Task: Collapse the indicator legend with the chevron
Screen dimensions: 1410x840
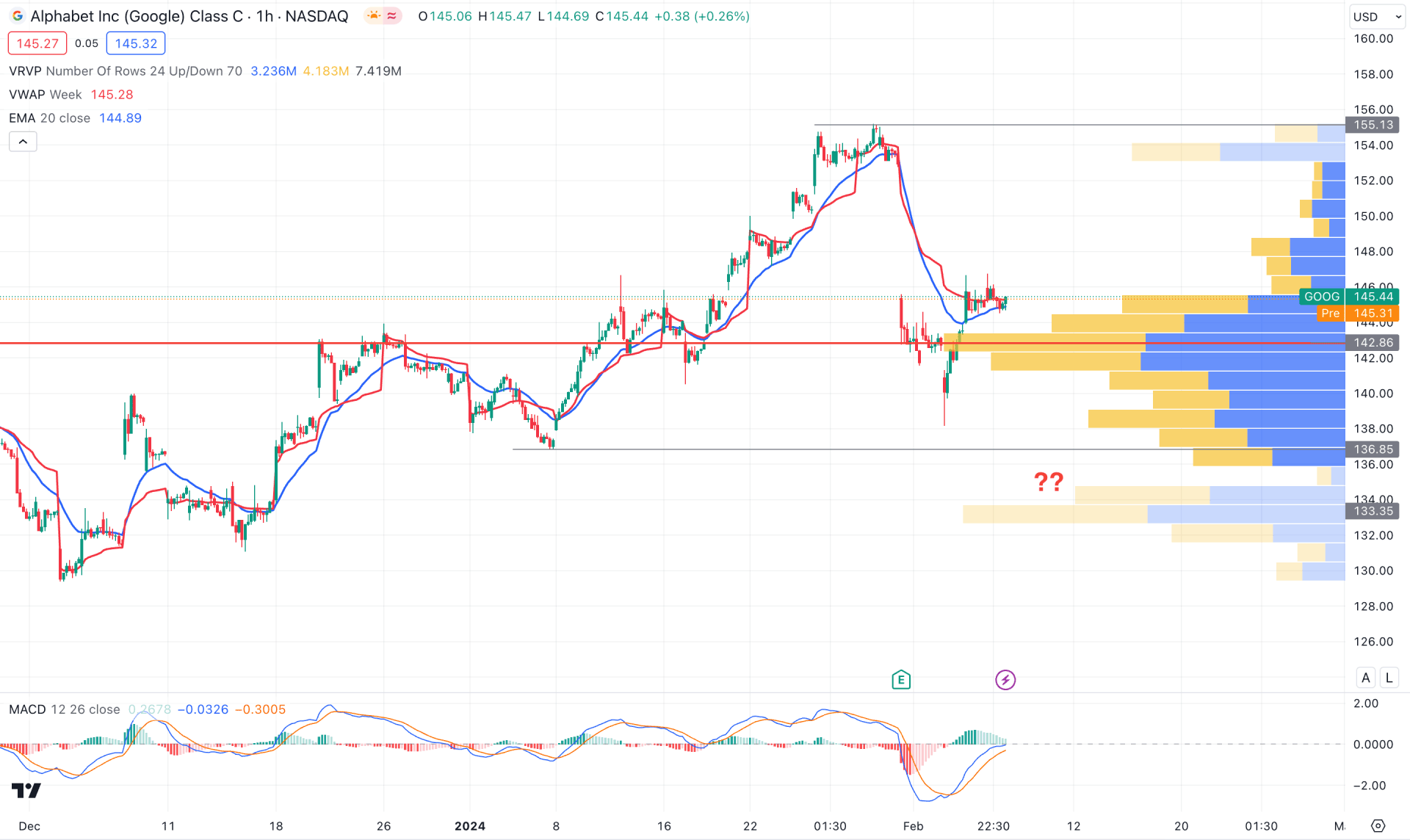Action: point(23,142)
